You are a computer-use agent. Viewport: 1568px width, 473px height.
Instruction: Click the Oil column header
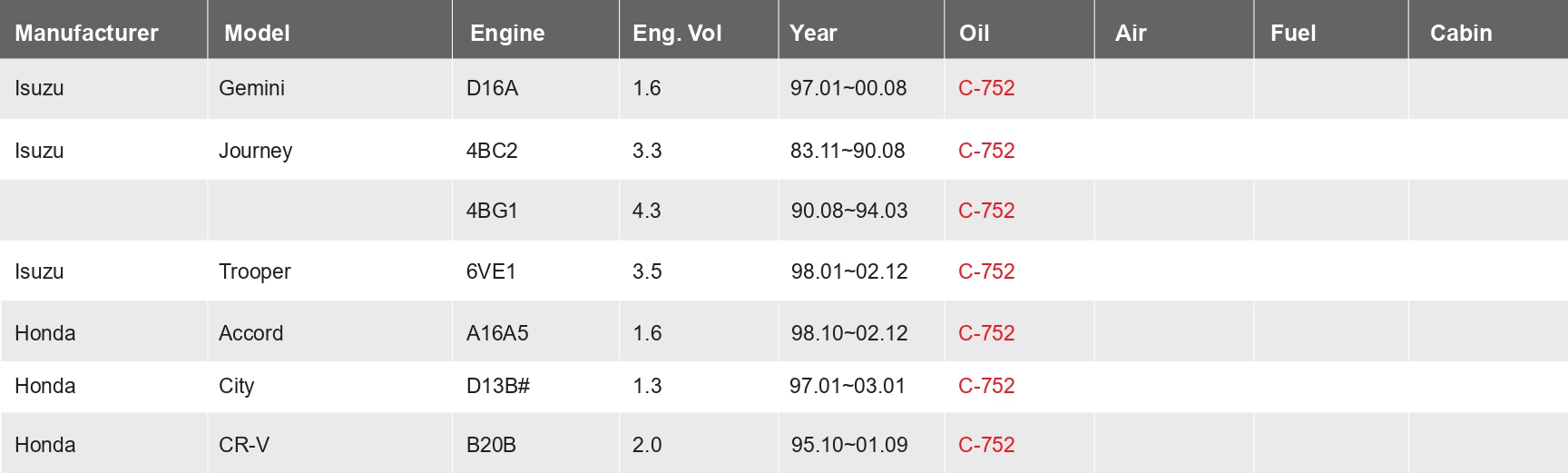974,34
